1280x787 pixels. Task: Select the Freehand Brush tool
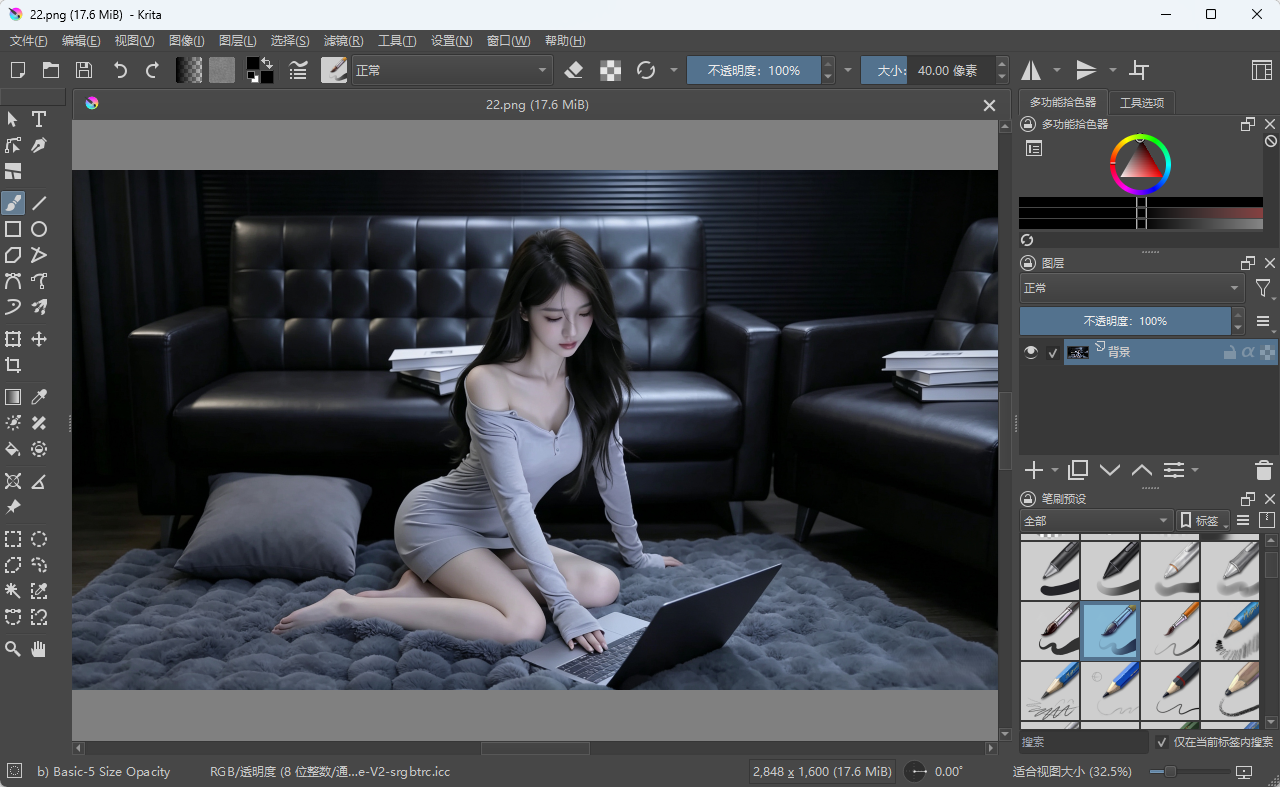point(13,203)
